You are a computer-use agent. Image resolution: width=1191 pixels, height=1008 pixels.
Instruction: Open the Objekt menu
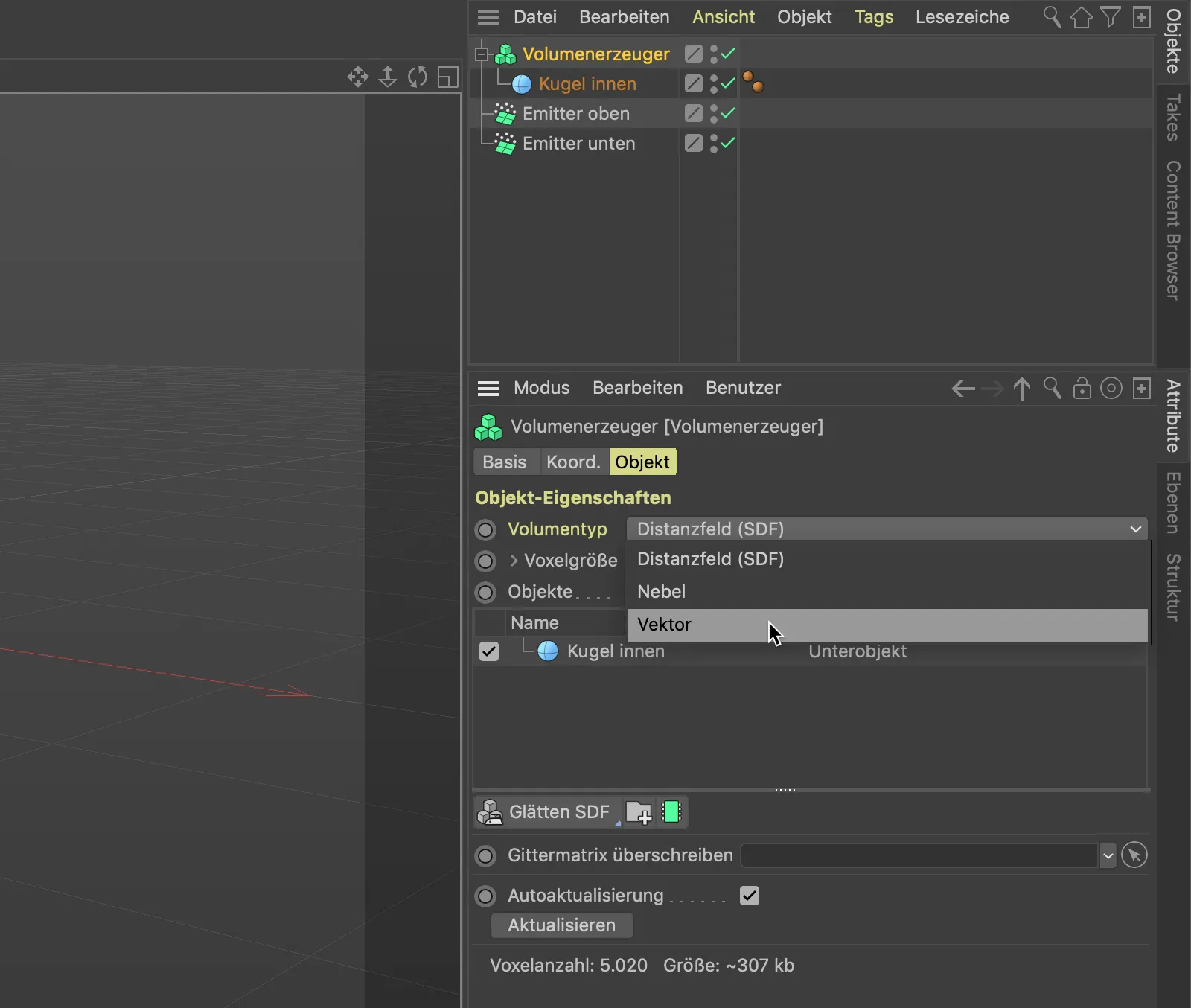coord(804,17)
